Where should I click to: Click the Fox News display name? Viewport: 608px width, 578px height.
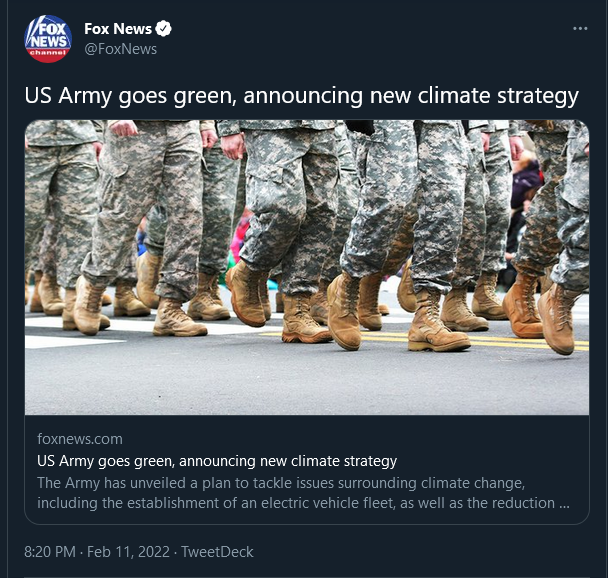[x=118, y=29]
